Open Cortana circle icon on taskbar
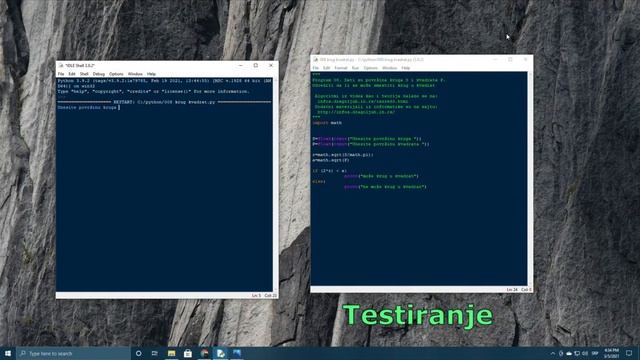This screenshot has height=360, width=640. (x=138, y=353)
